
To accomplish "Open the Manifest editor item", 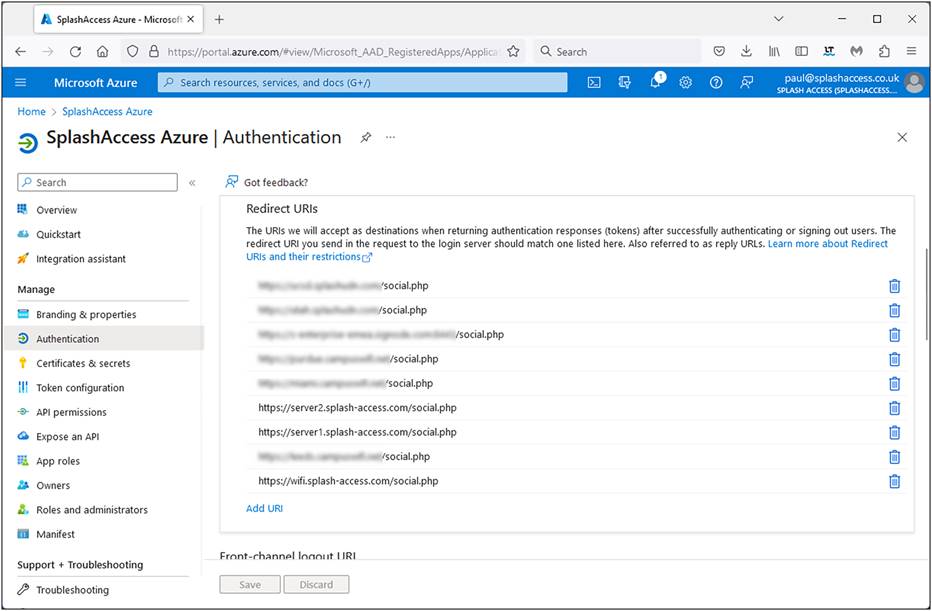I will [x=55, y=534].
